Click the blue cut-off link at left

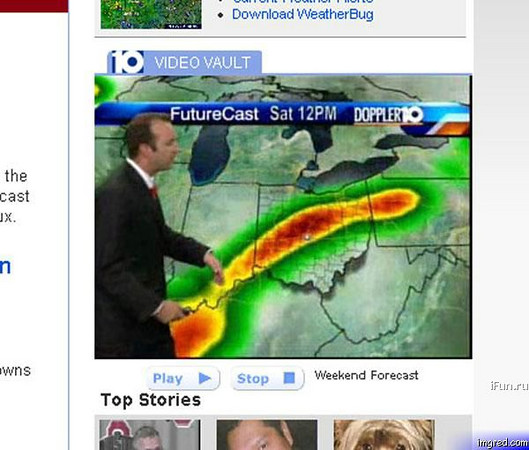click(x=5, y=266)
